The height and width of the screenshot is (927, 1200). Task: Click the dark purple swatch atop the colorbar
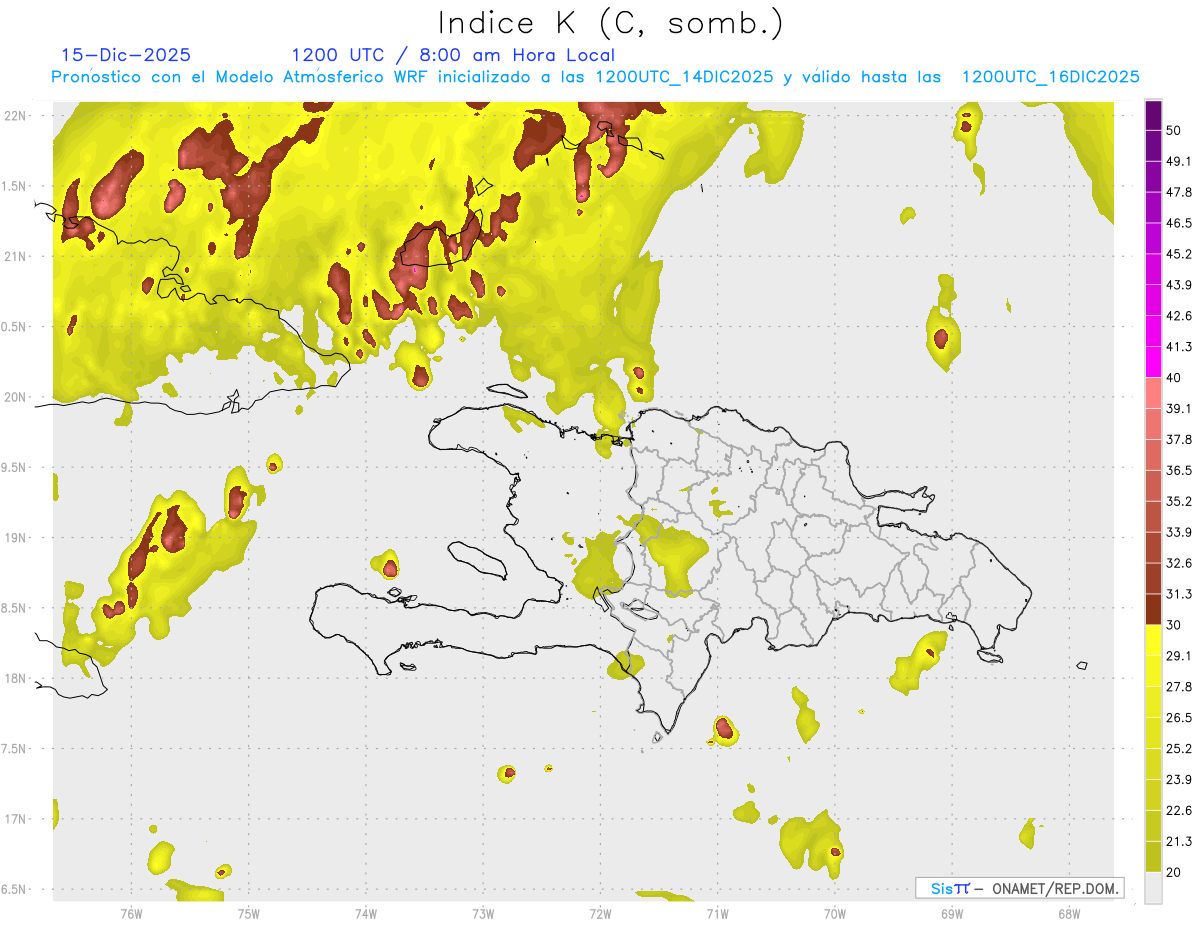point(1153,116)
